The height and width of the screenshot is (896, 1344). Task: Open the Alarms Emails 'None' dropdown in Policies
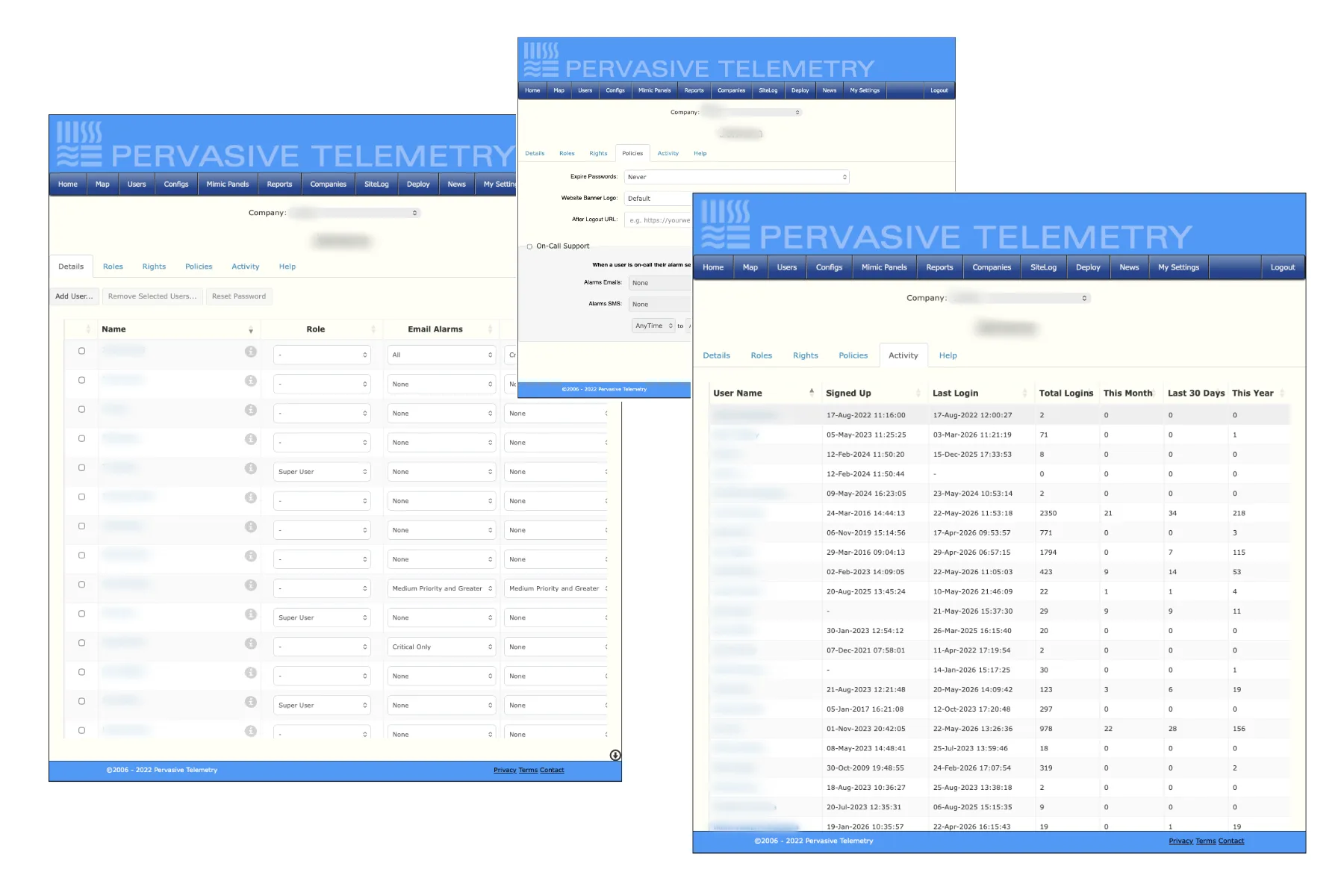[660, 283]
